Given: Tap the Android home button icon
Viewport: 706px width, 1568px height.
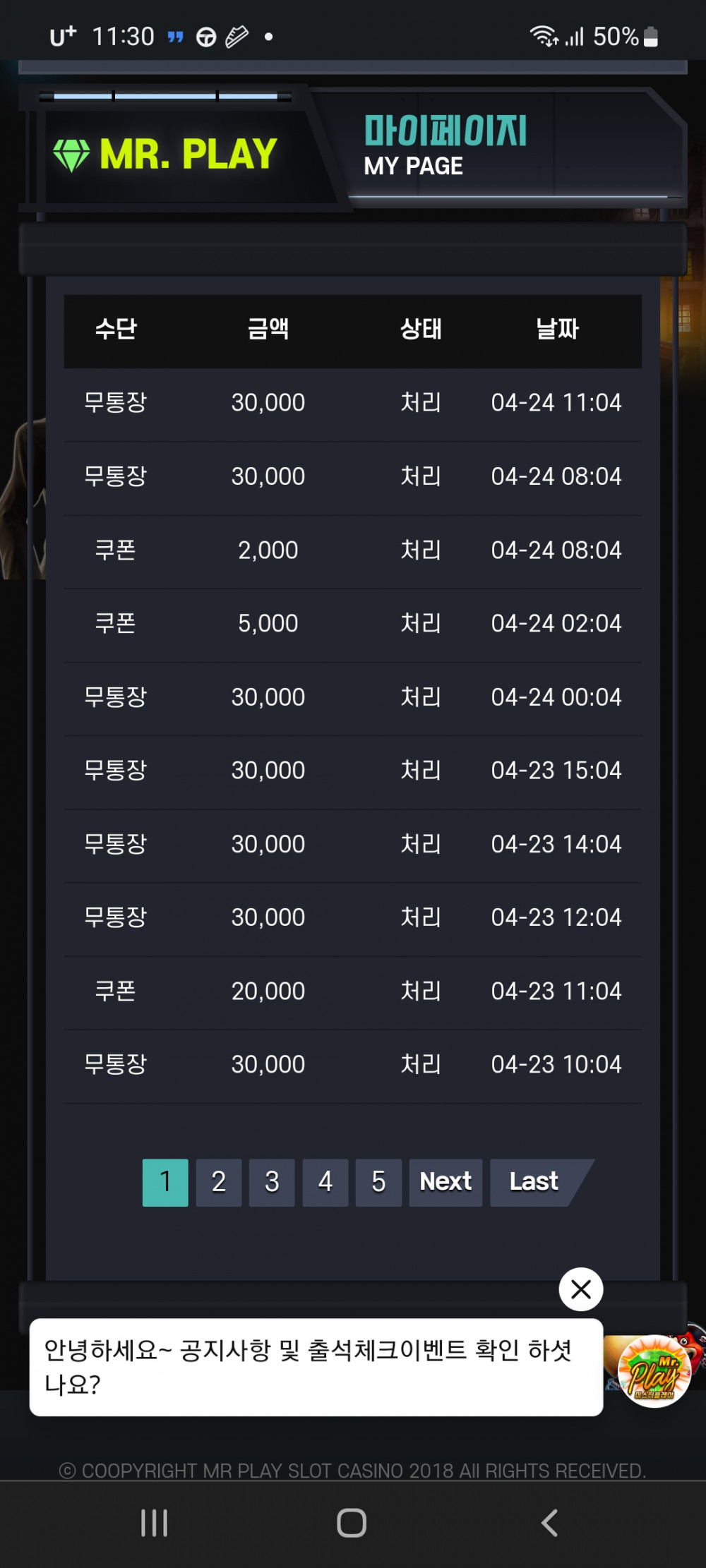Looking at the screenshot, I should click(x=352, y=1522).
